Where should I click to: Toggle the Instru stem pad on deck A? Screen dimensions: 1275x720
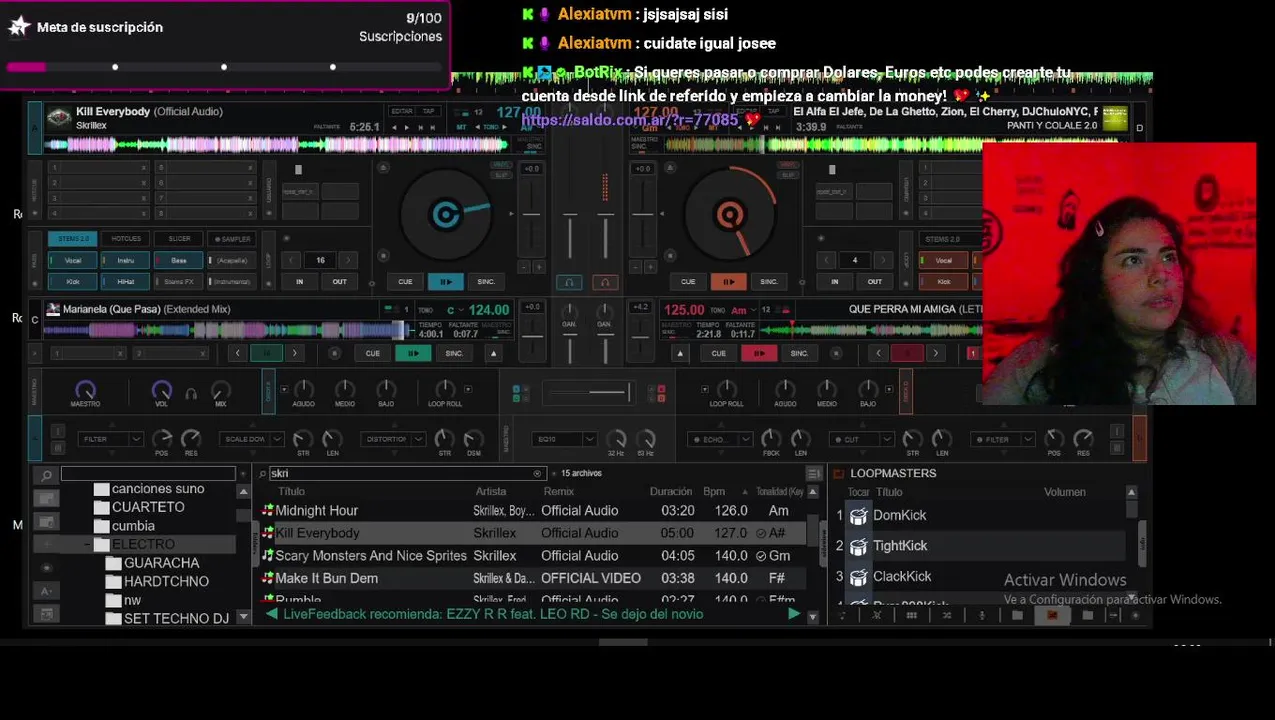click(125, 261)
